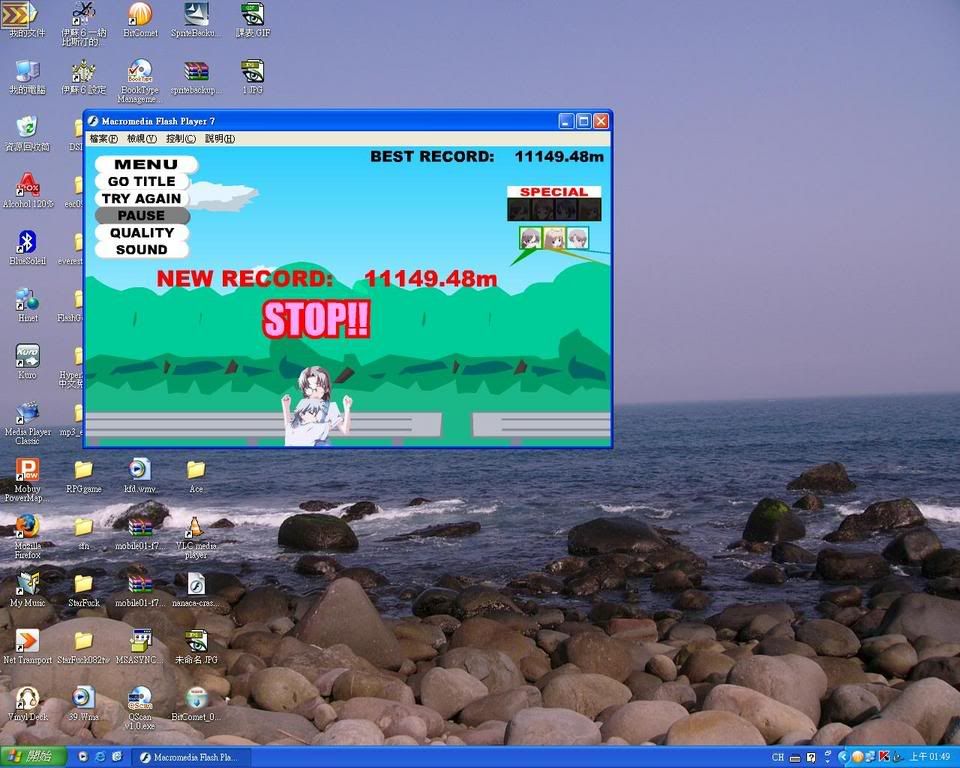Open the Ace folder
This screenshot has height=768, width=960.
point(196,476)
